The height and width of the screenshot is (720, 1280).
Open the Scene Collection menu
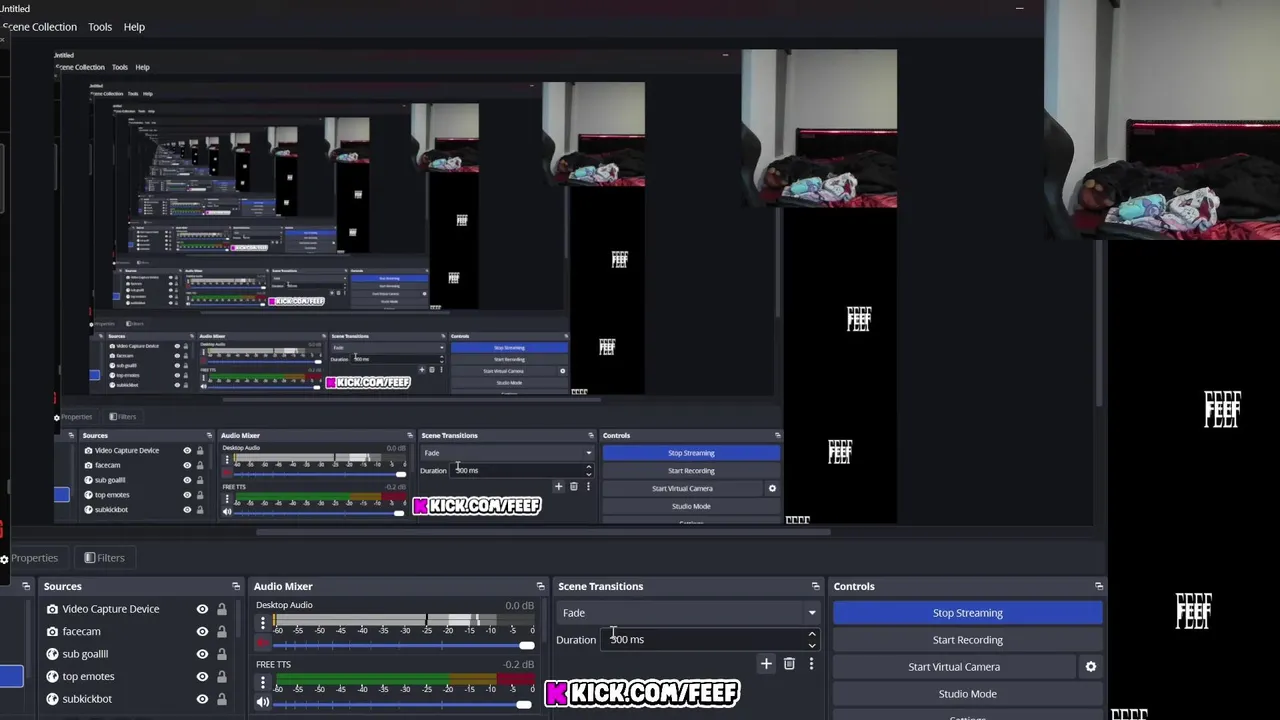(40, 27)
